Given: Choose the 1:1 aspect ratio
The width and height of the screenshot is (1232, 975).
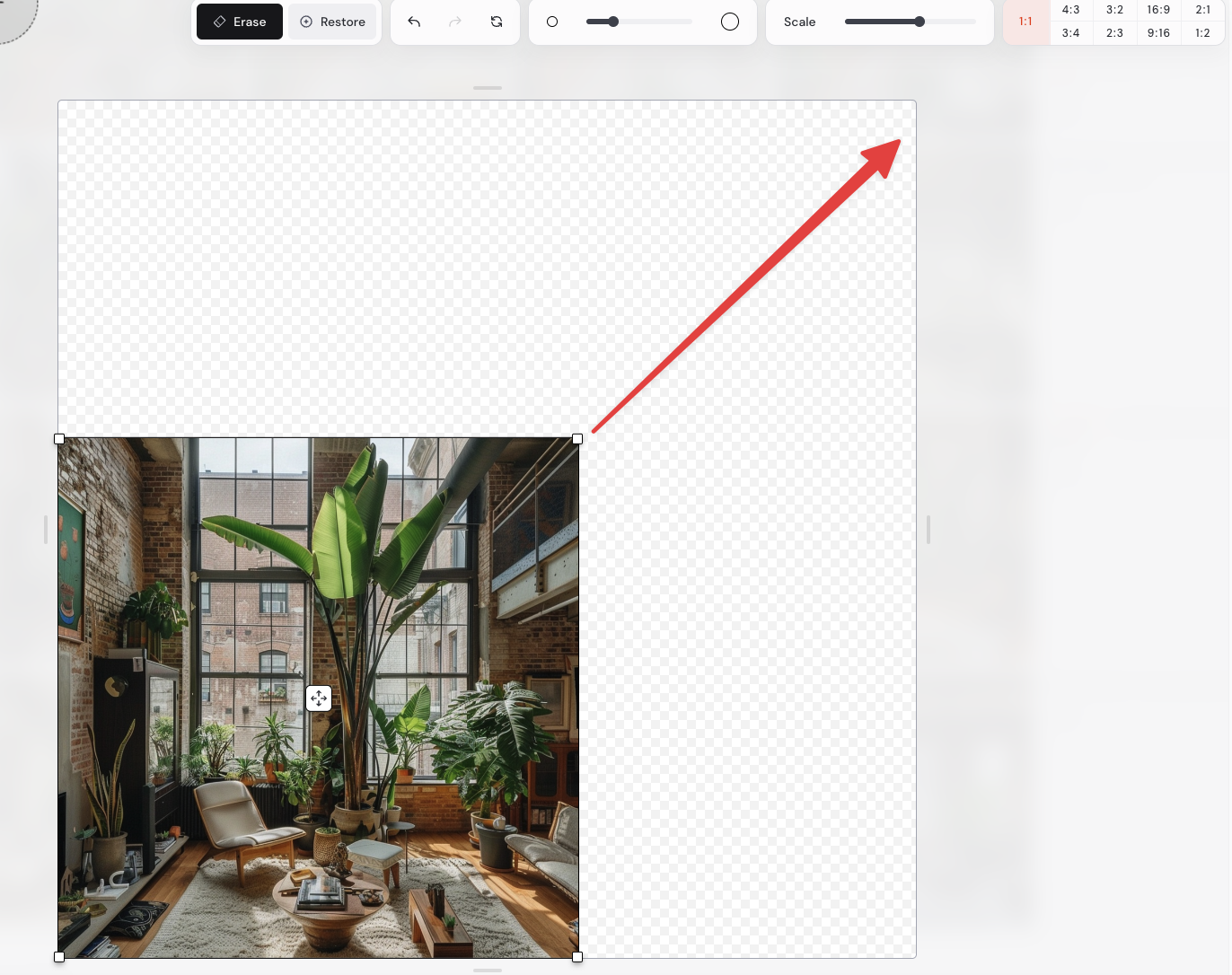Looking at the screenshot, I should [1025, 22].
